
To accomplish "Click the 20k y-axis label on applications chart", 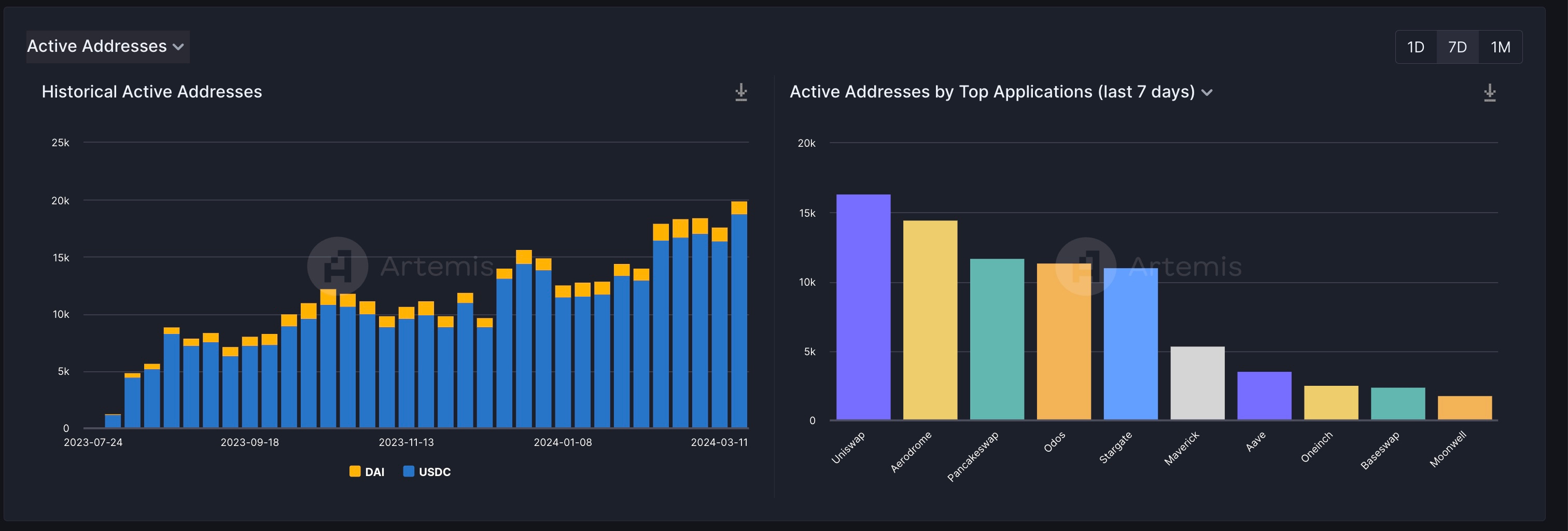I will click(806, 143).
